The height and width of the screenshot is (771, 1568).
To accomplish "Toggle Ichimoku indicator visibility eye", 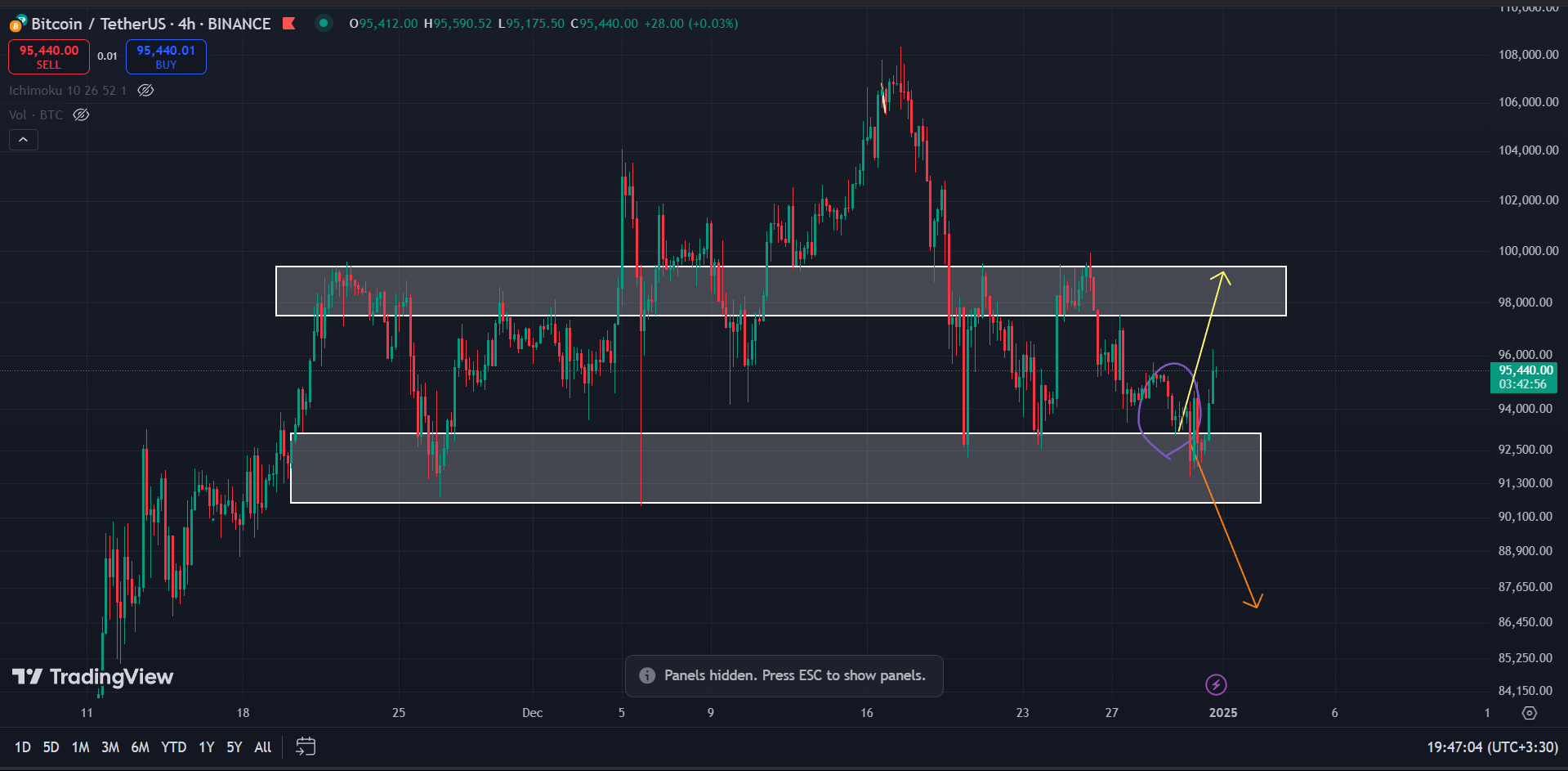I will click(x=145, y=90).
